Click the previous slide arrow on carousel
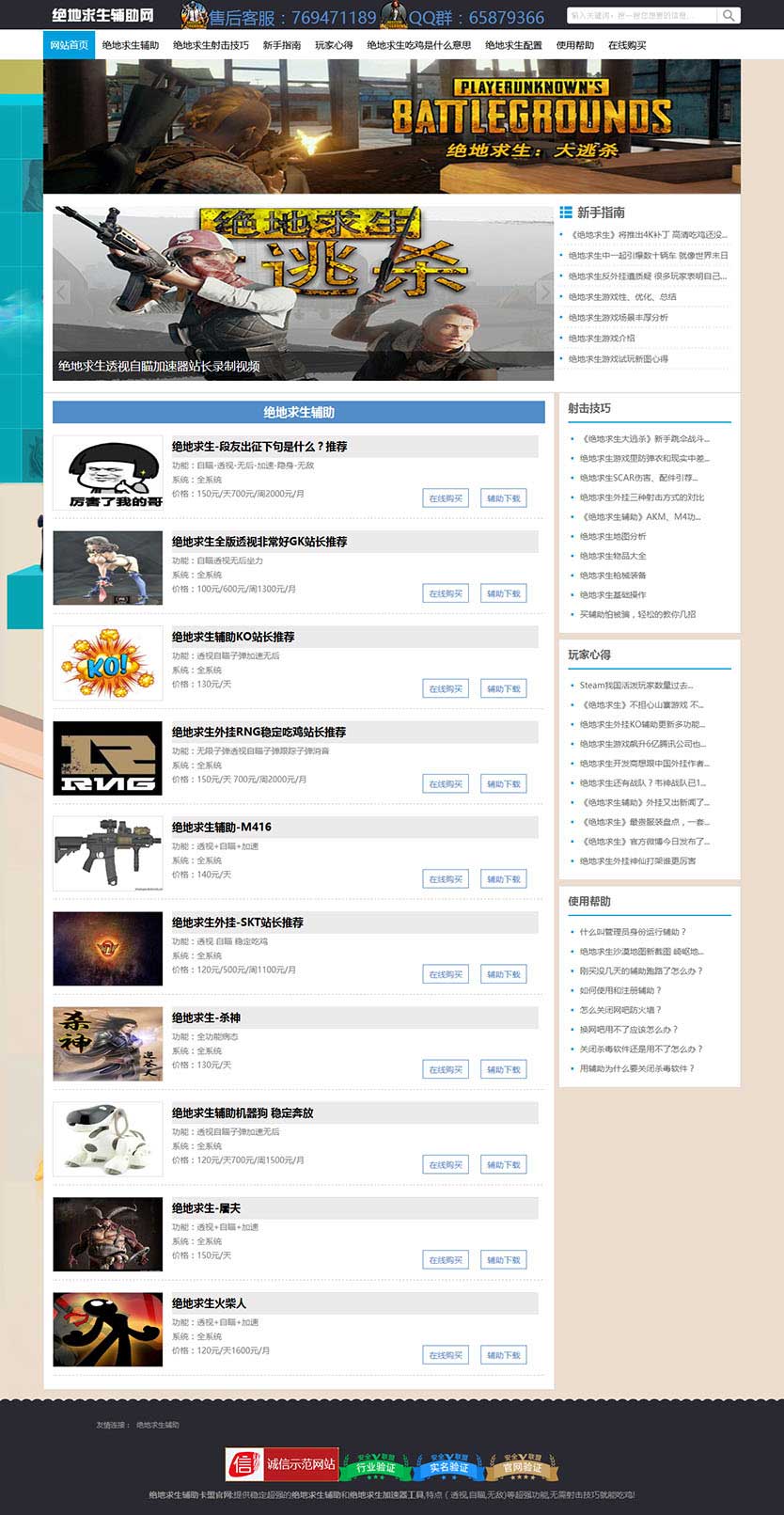 click(62, 292)
